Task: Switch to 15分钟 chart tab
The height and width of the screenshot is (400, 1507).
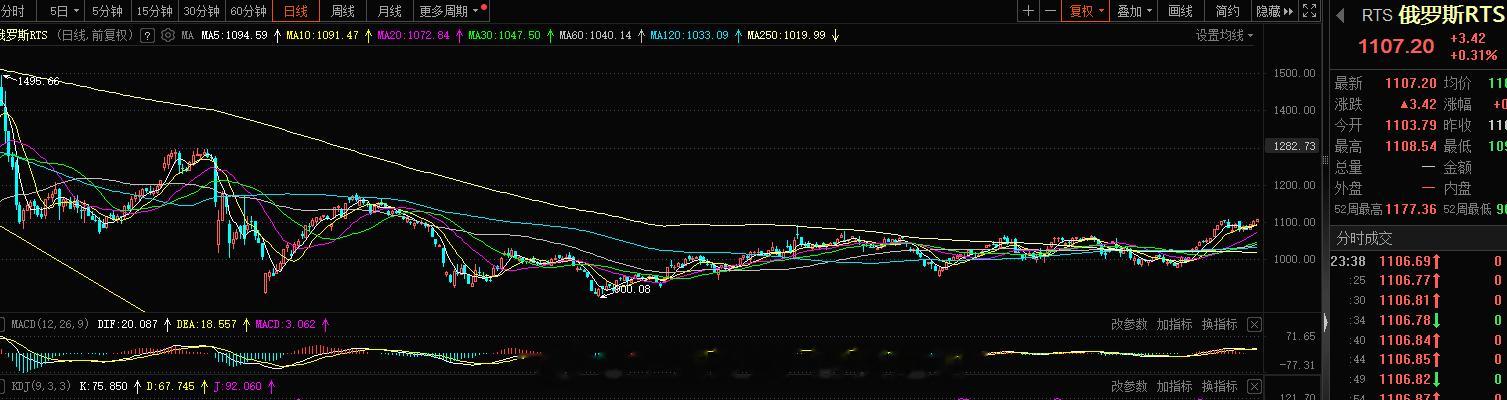Action: [x=154, y=11]
